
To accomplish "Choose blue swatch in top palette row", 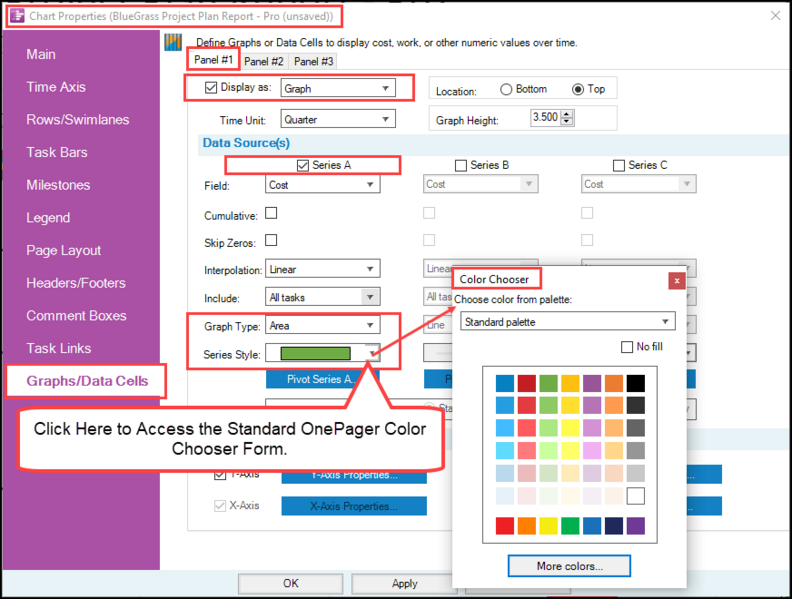I will 505,383.
